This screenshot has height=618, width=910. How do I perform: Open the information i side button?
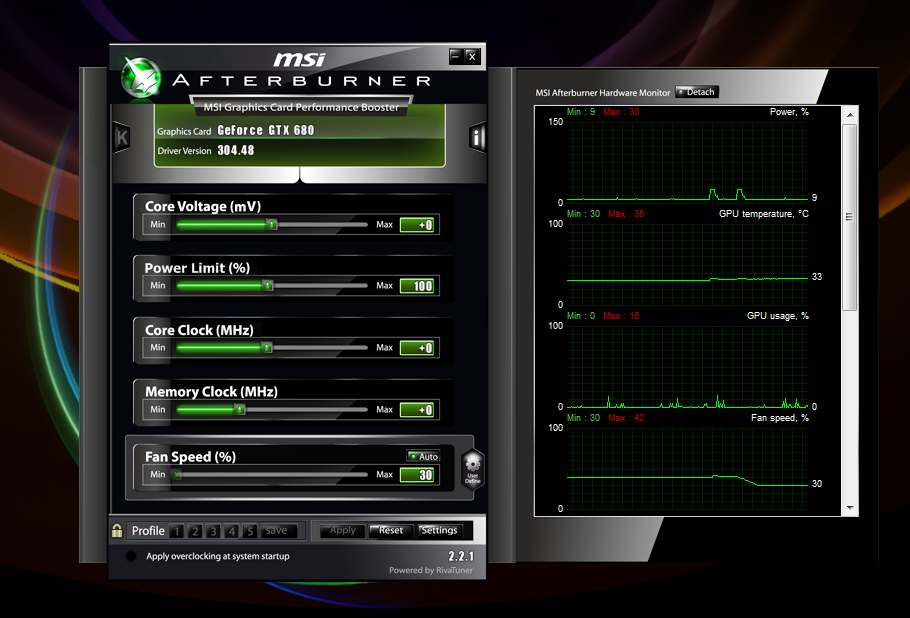coord(476,138)
